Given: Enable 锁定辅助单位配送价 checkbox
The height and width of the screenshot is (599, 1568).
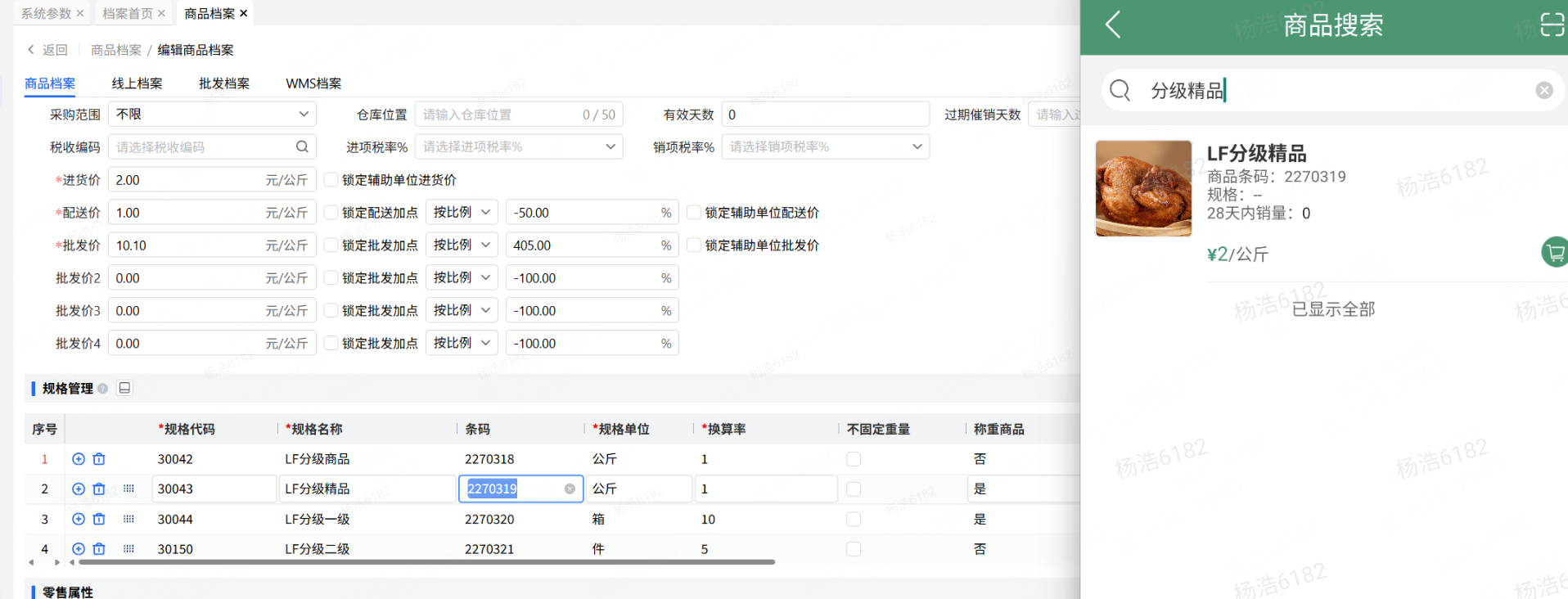Looking at the screenshot, I should coord(694,212).
